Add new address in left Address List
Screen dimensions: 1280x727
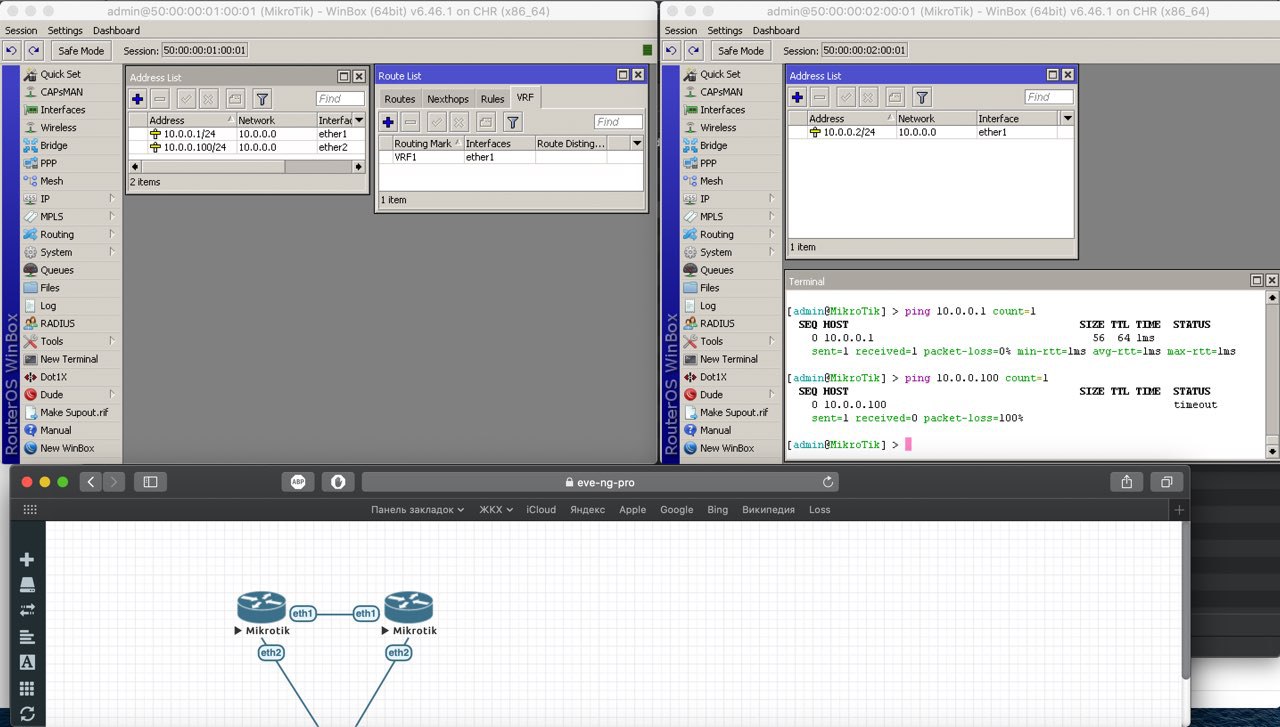click(138, 98)
